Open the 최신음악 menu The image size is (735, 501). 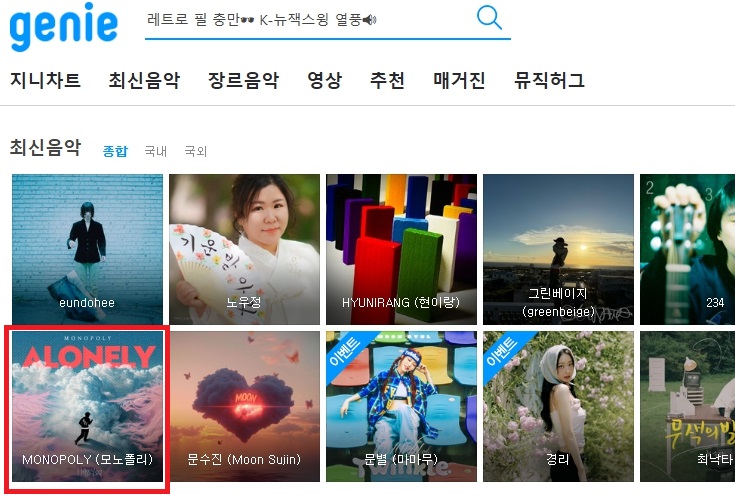coord(144,80)
